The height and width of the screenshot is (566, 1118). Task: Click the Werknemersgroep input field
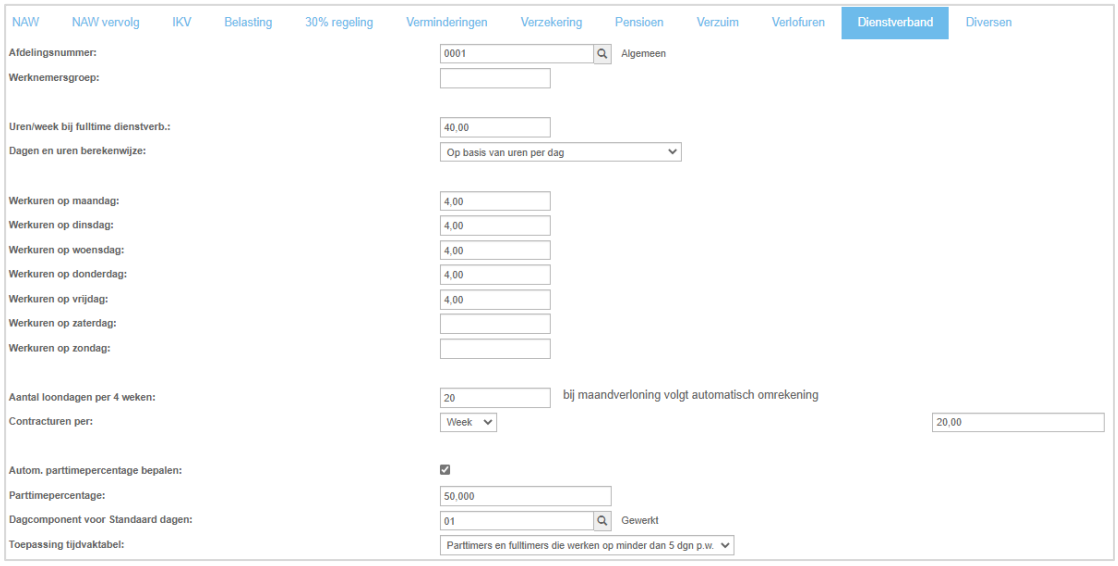pyautogui.click(x=496, y=78)
